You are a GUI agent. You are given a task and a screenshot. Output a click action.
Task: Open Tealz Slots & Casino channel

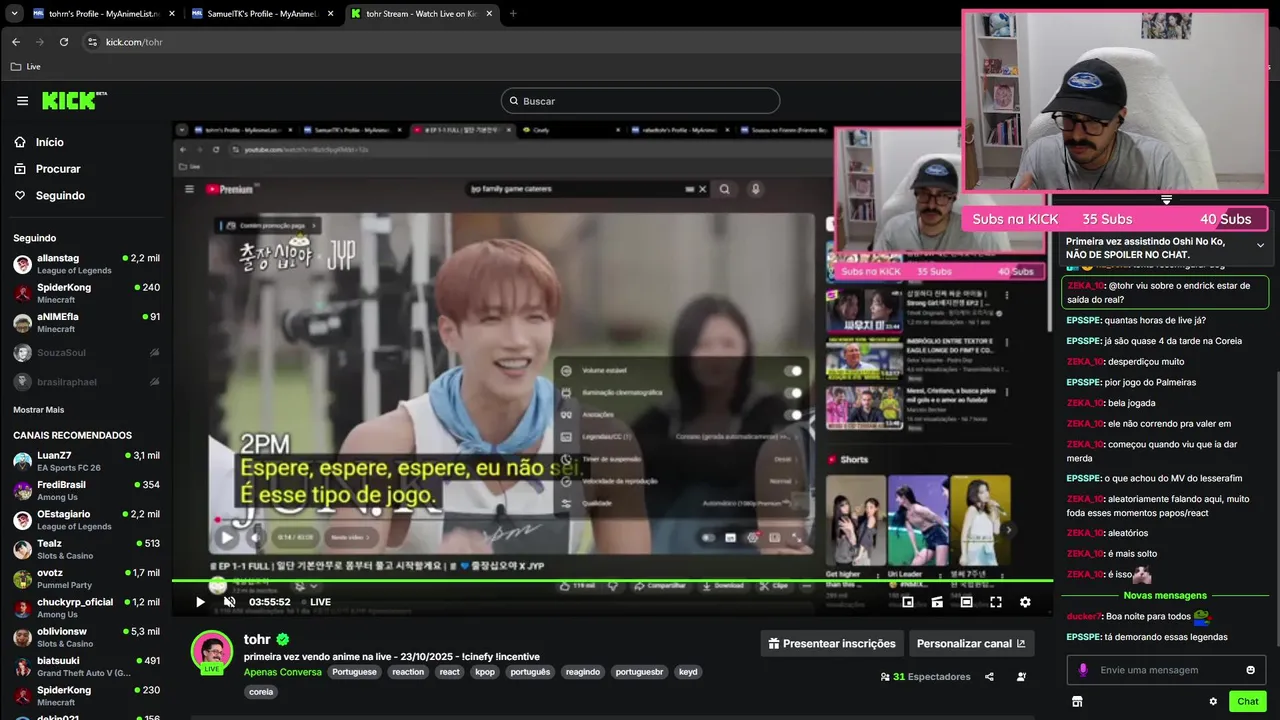(x=86, y=549)
